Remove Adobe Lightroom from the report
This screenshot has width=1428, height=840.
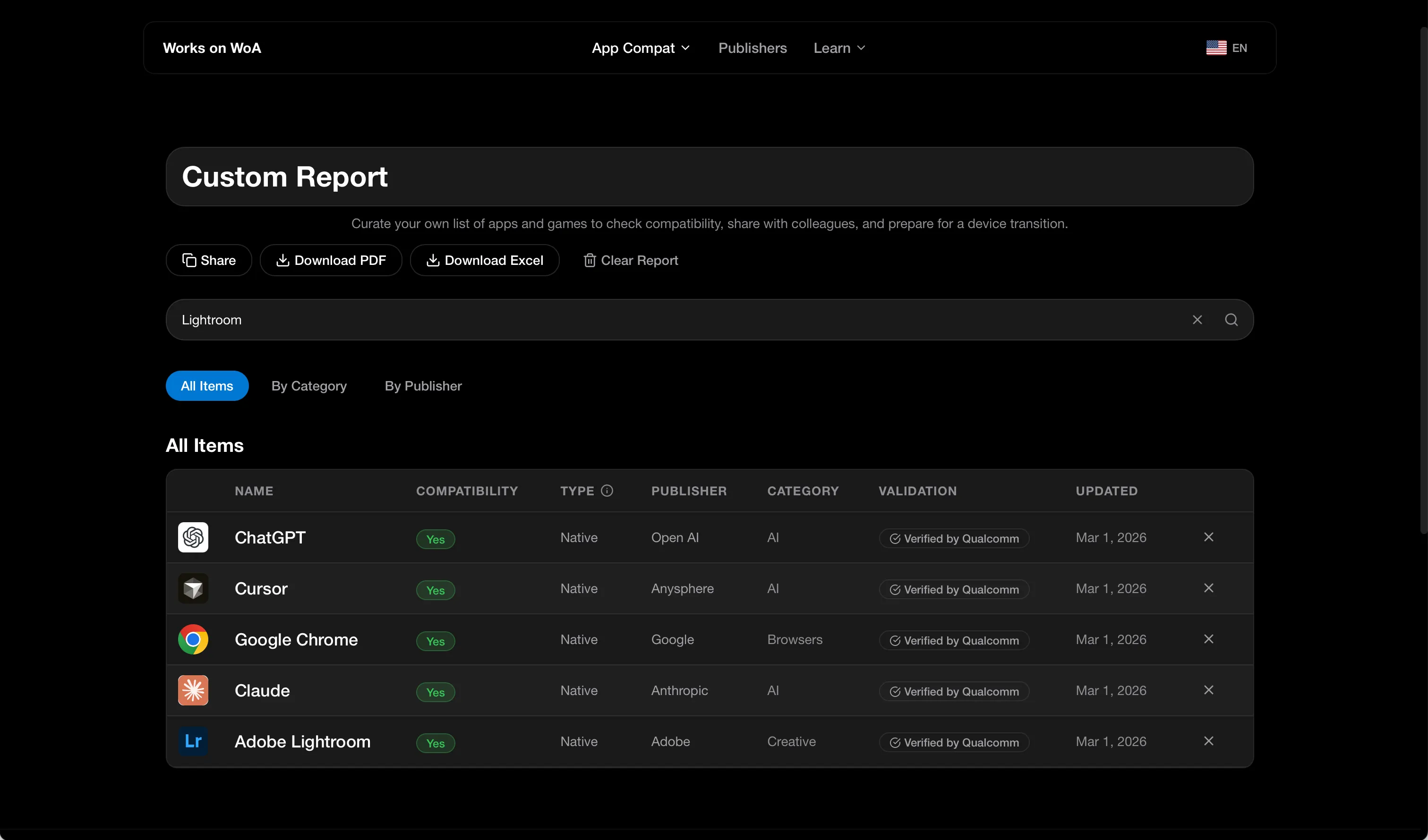coord(1209,741)
